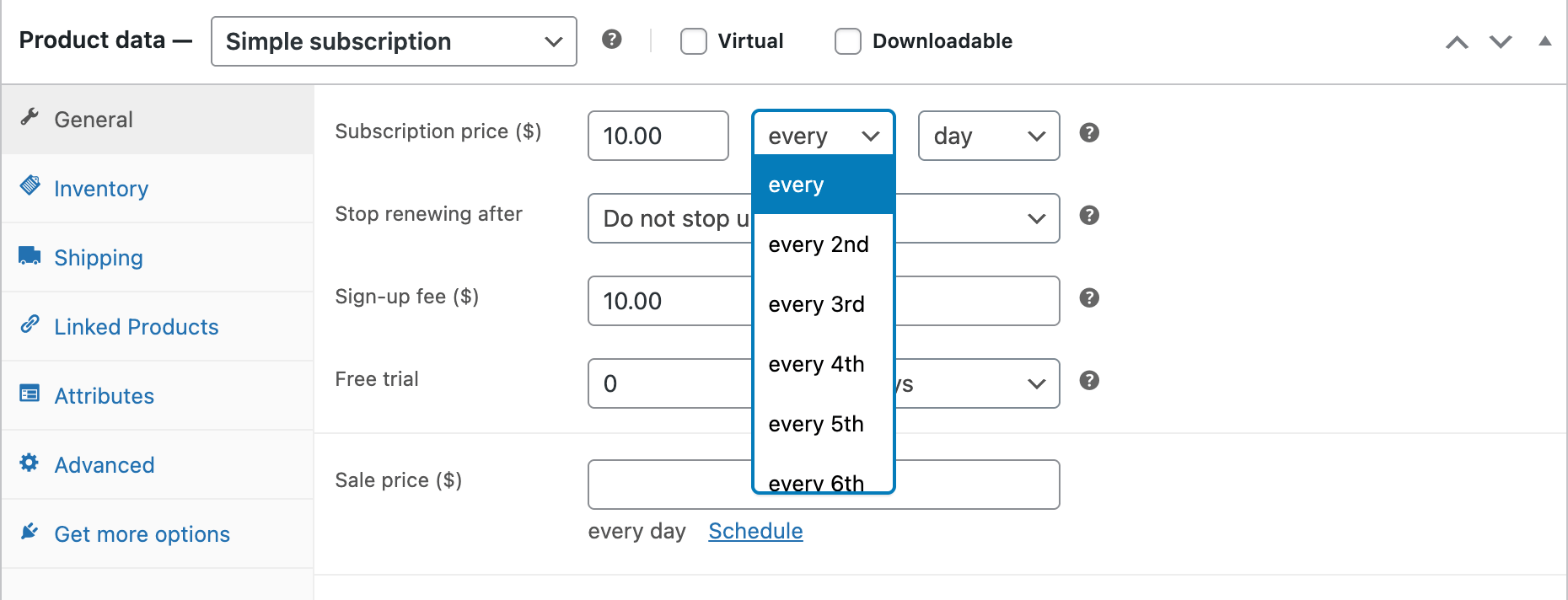Click the Get more options plug icon
The width and height of the screenshot is (1568, 600).
point(30,531)
